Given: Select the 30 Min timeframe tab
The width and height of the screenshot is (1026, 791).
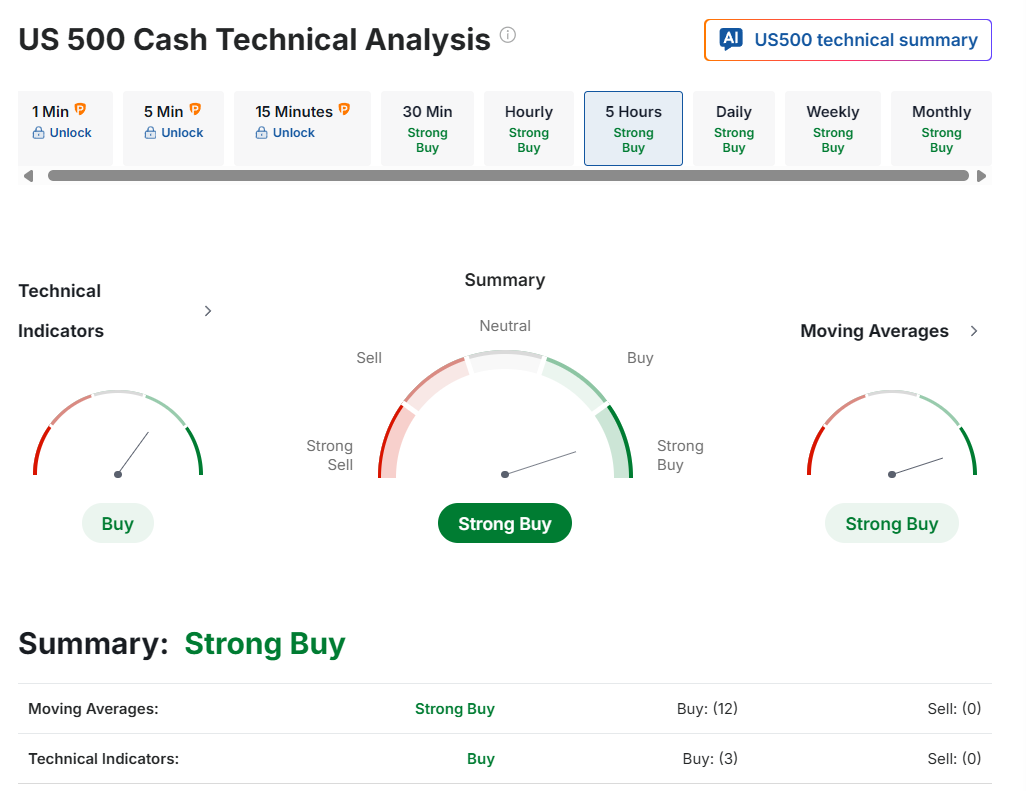Looking at the screenshot, I should click(x=427, y=129).
